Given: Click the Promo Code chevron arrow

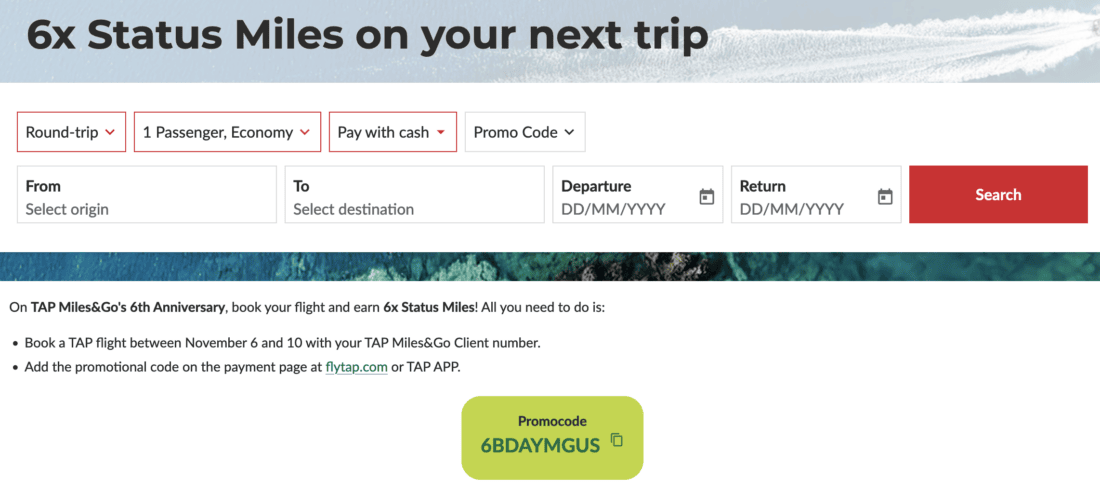Looking at the screenshot, I should coord(569,132).
